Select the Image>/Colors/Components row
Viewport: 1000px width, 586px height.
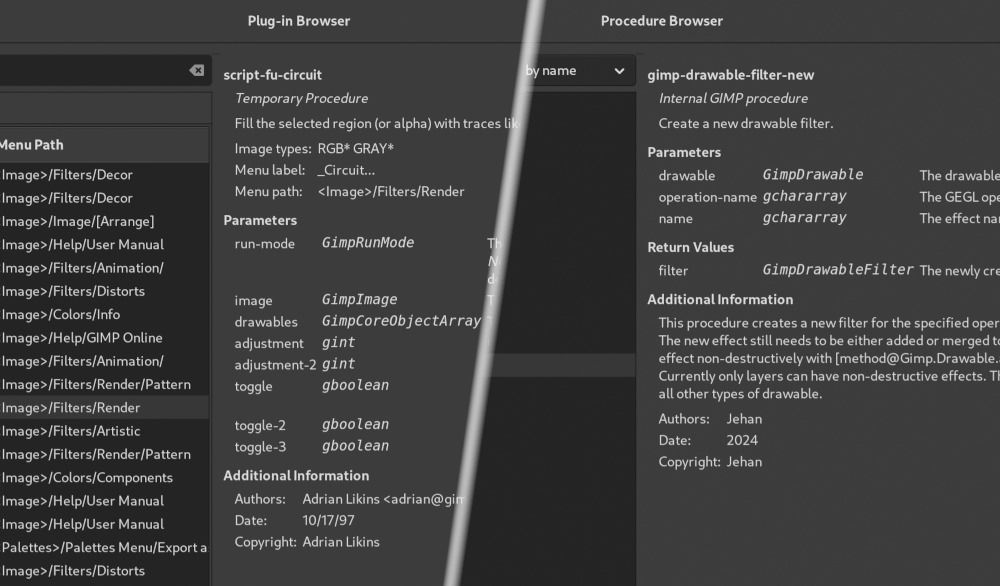[104, 478]
